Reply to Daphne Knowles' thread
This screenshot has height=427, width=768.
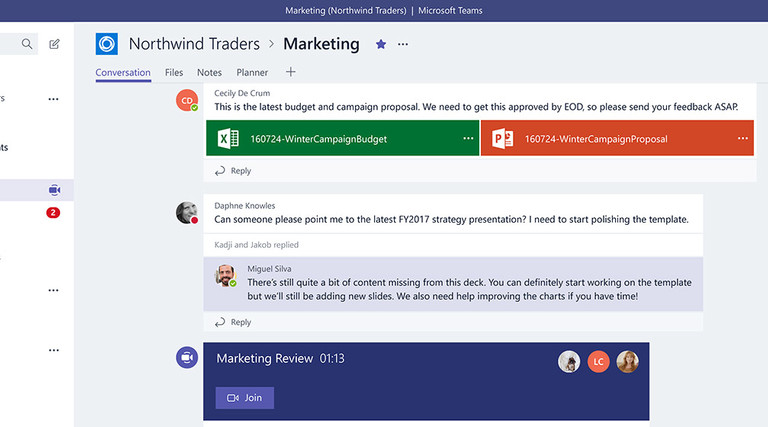tap(233, 322)
